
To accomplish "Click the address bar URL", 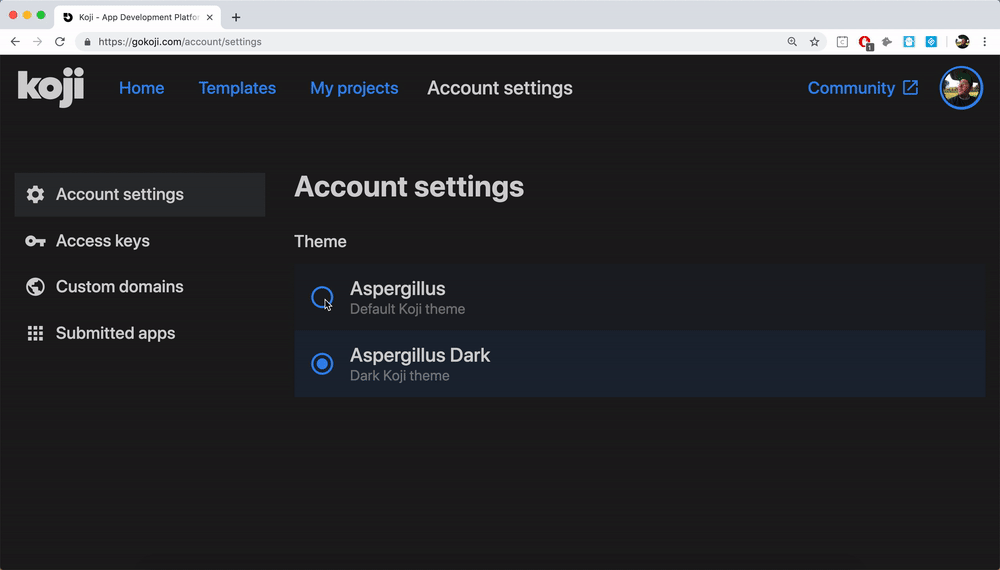I will 180,42.
